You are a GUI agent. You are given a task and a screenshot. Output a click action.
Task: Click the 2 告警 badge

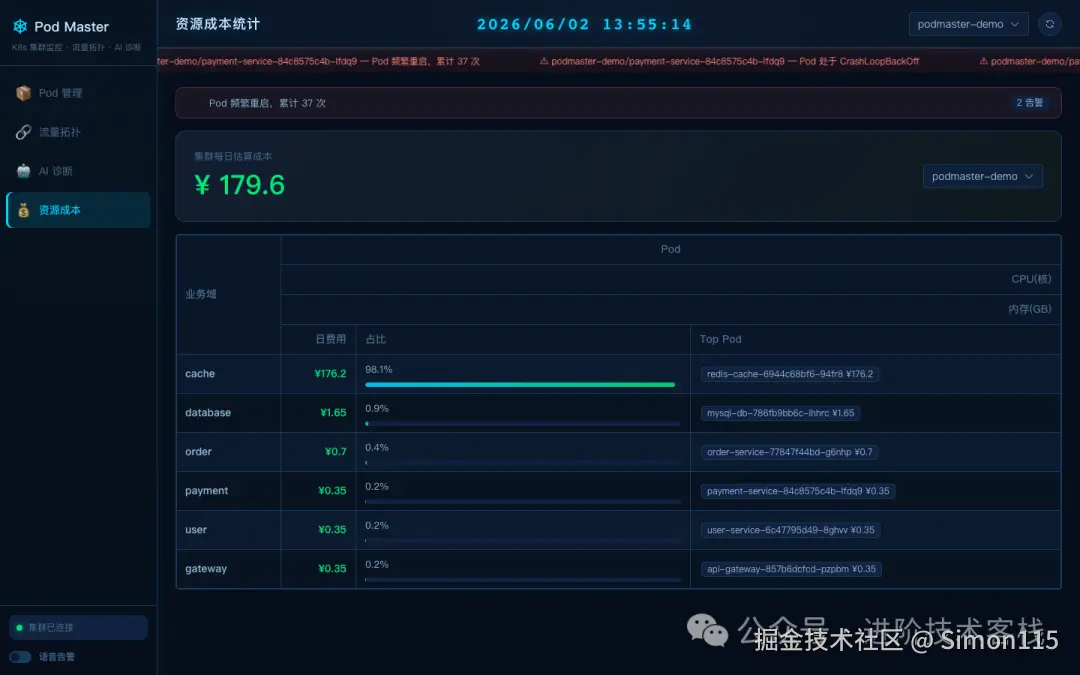point(1030,103)
